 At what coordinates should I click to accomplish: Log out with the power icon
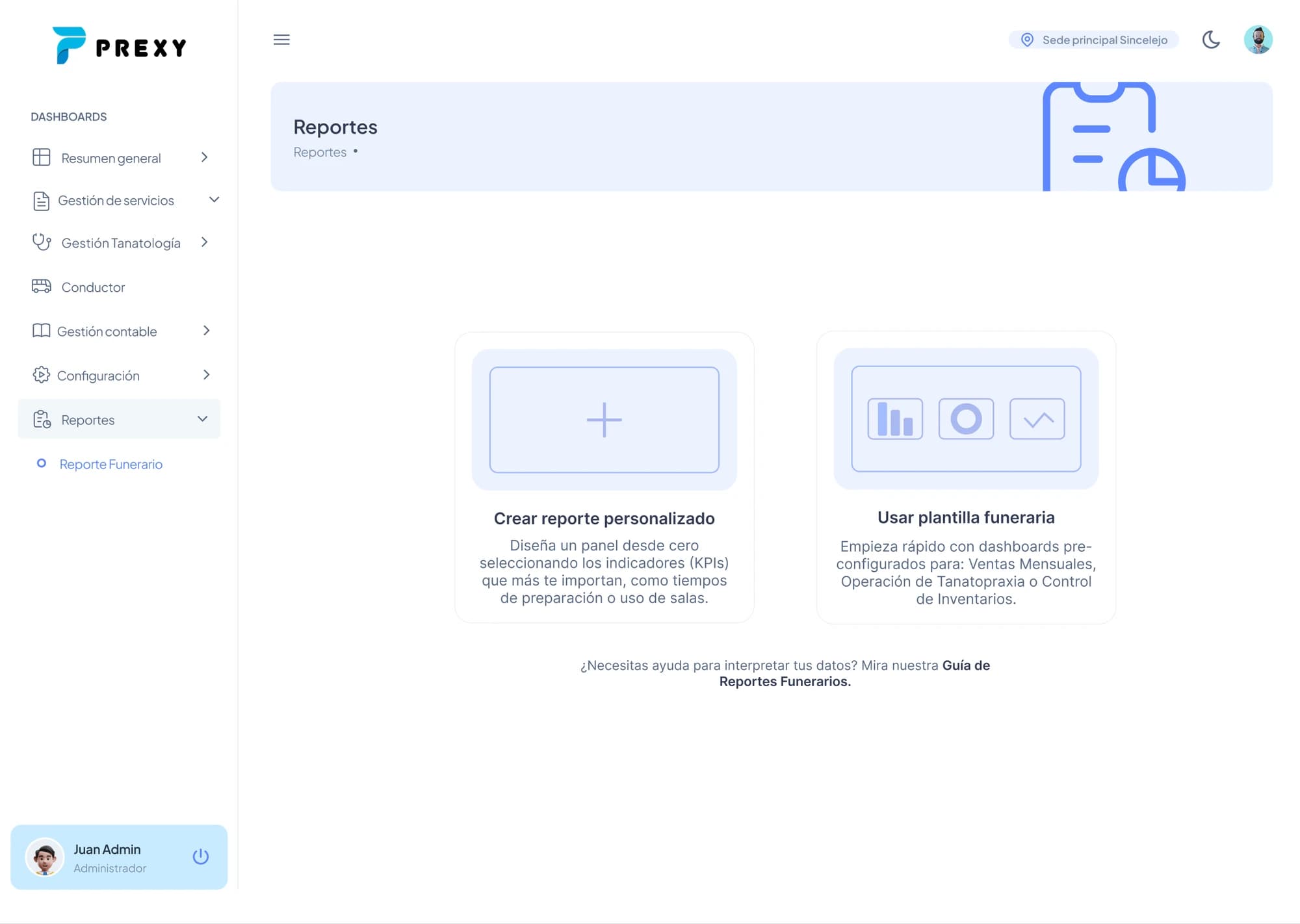click(x=201, y=856)
